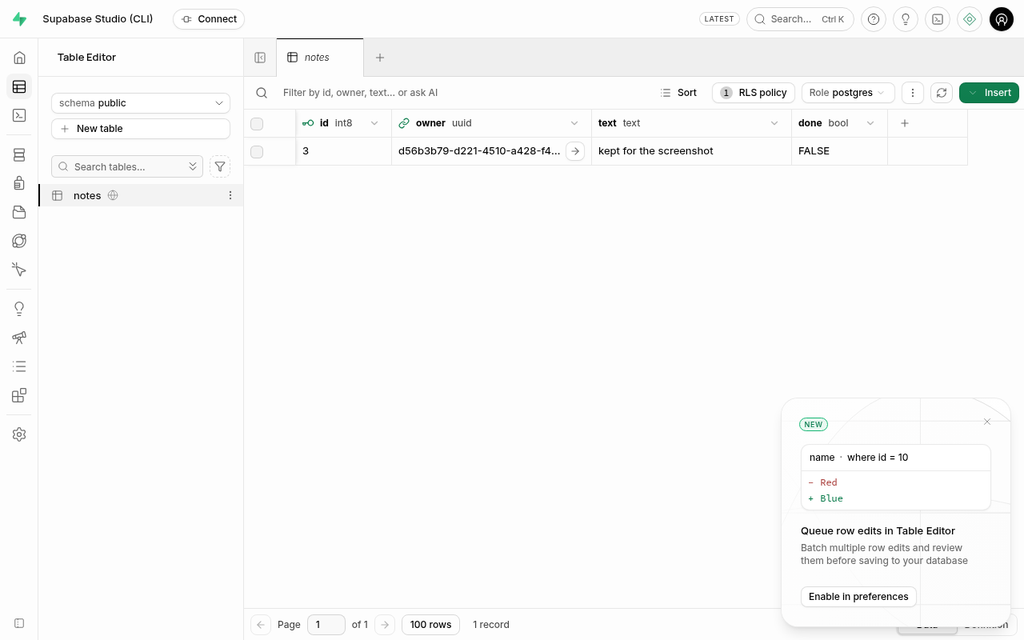Open the Authentication lock icon
This screenshot has width=1024, height=640.
point(19,184)
